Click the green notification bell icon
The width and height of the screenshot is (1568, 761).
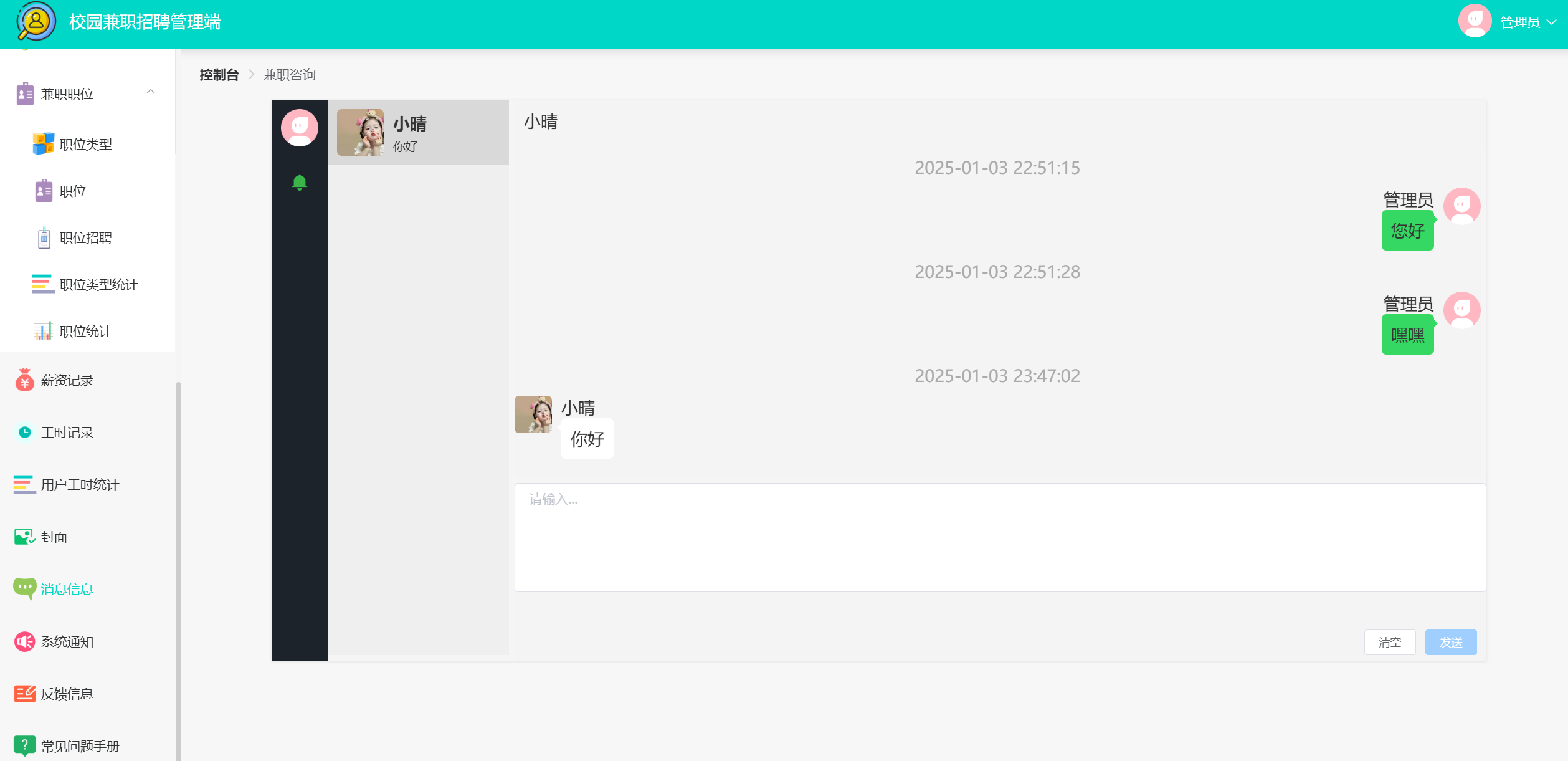coord(299,182)
